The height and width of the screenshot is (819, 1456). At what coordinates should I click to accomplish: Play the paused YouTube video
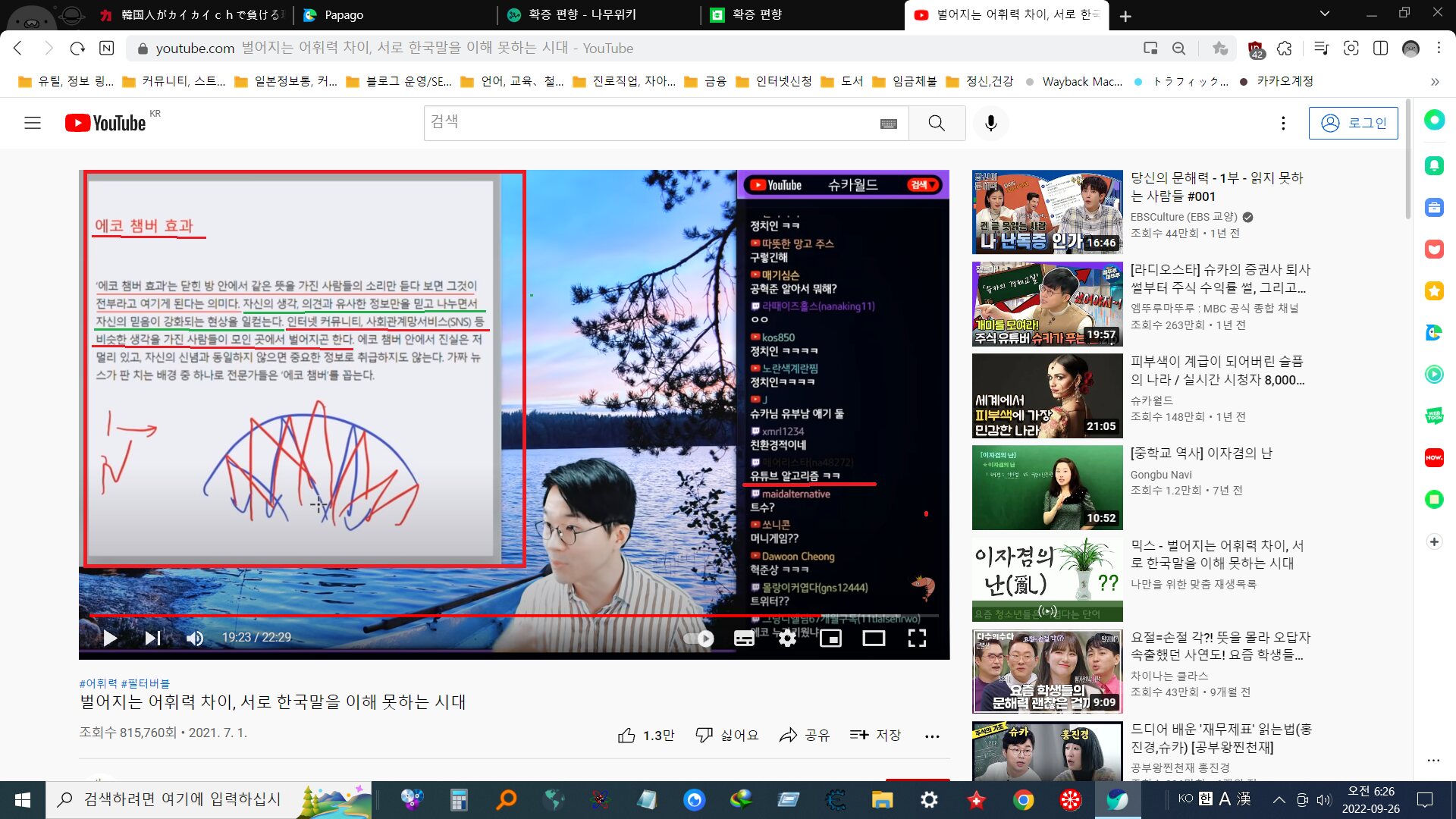tap(110, 638)
